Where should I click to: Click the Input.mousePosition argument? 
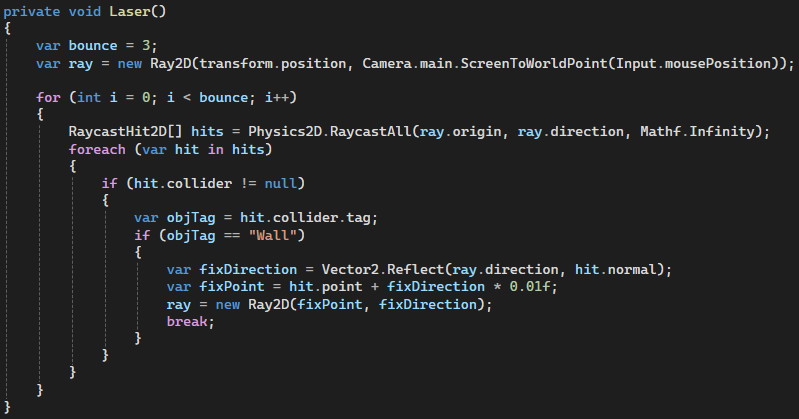(x=699, y=63)
